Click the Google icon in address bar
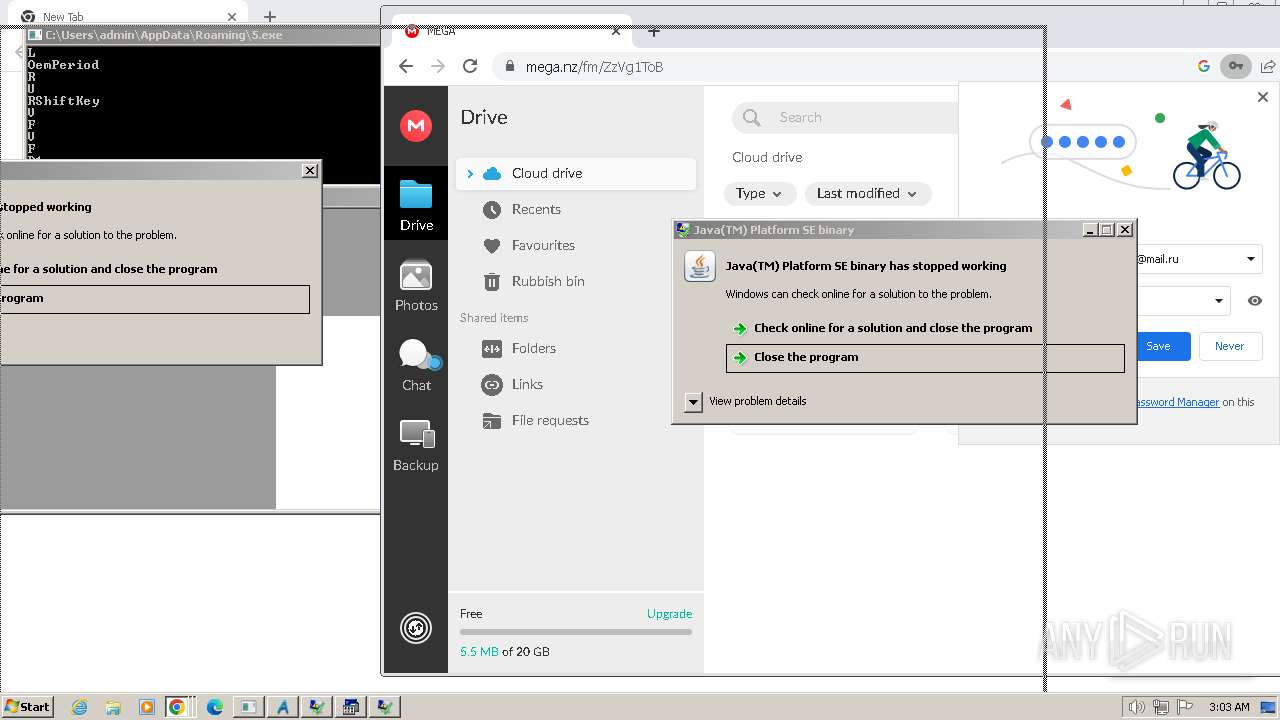Screen dimensions: 1280x720 click(x=1204, y=66)
